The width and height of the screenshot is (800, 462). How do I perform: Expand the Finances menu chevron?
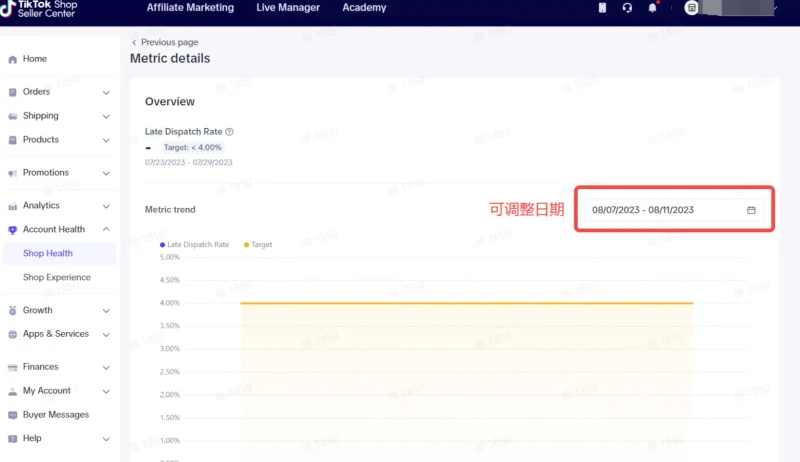click(x=106, y=367)
